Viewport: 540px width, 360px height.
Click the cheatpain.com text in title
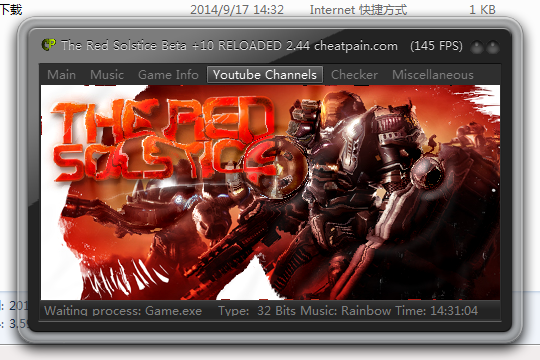tap(356, 46)
